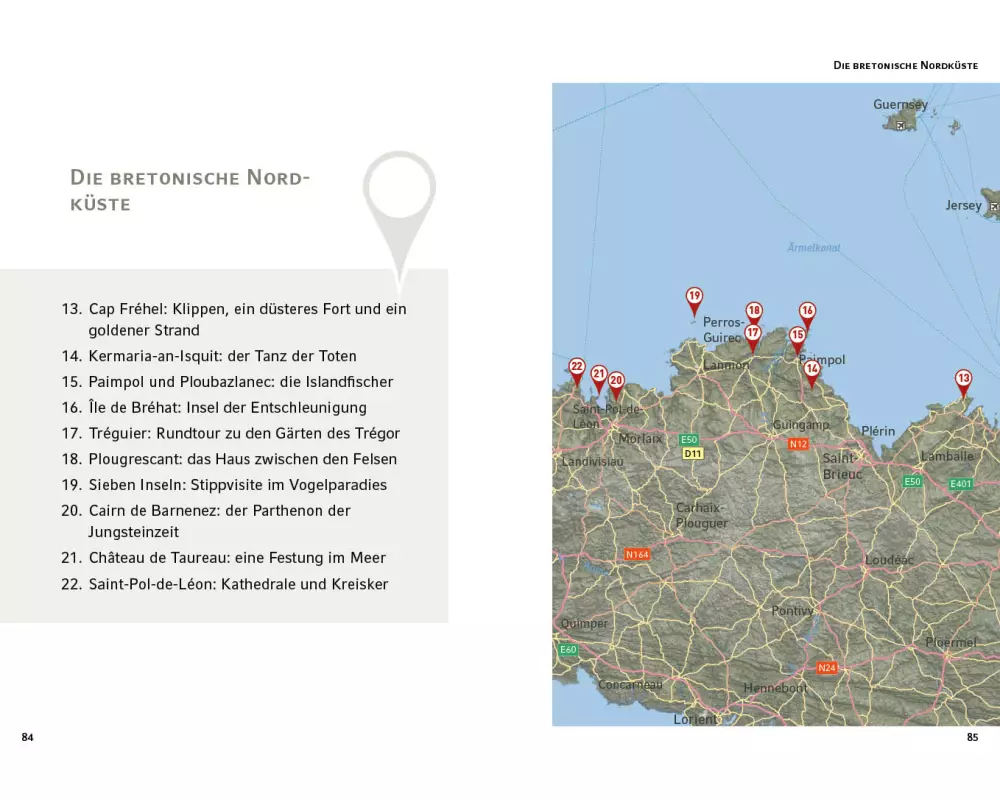Select red pin numbered 18
Image resolution: width=1000 pixels, height=800 pixels.
coord(754,312)
